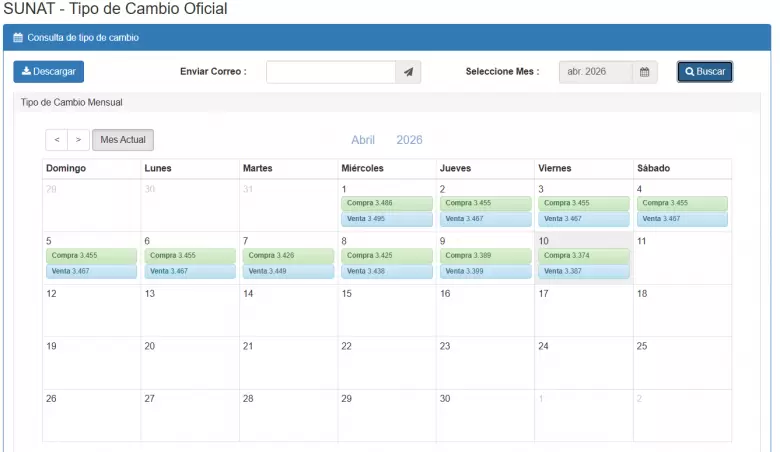This screenshot has height=452, width=780.
Task: Click the Mes Actual button
Action: [x=123, y=140]
